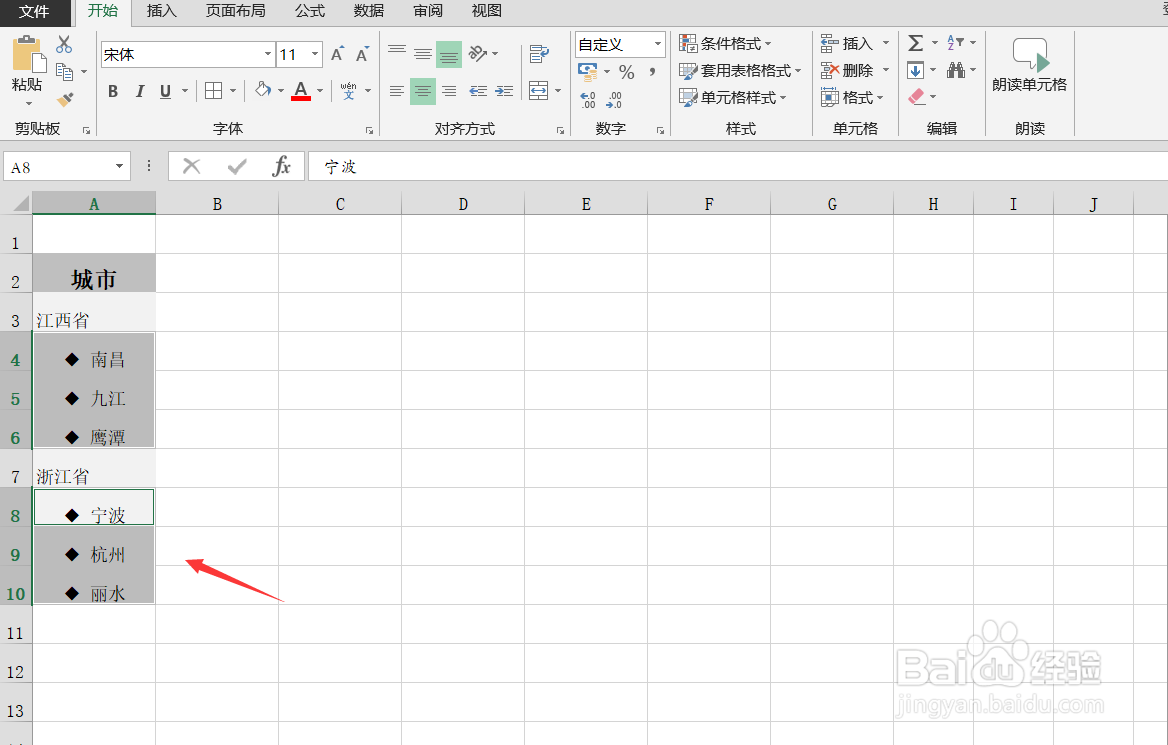The width and height of the screenshot is (1168, 745).
Task: Click the Cut scissors icon
Action: tap(64, 45)
